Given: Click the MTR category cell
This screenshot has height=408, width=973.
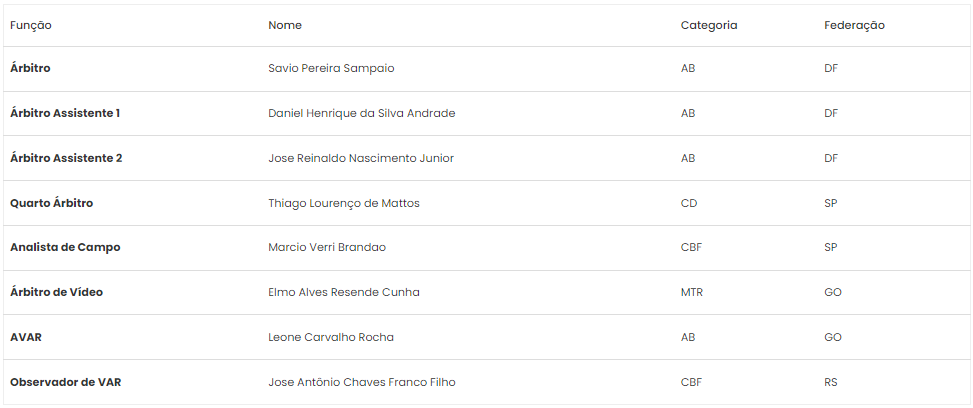Looking at the screenshot, I should pyautogui.click(x=692, y=292).
